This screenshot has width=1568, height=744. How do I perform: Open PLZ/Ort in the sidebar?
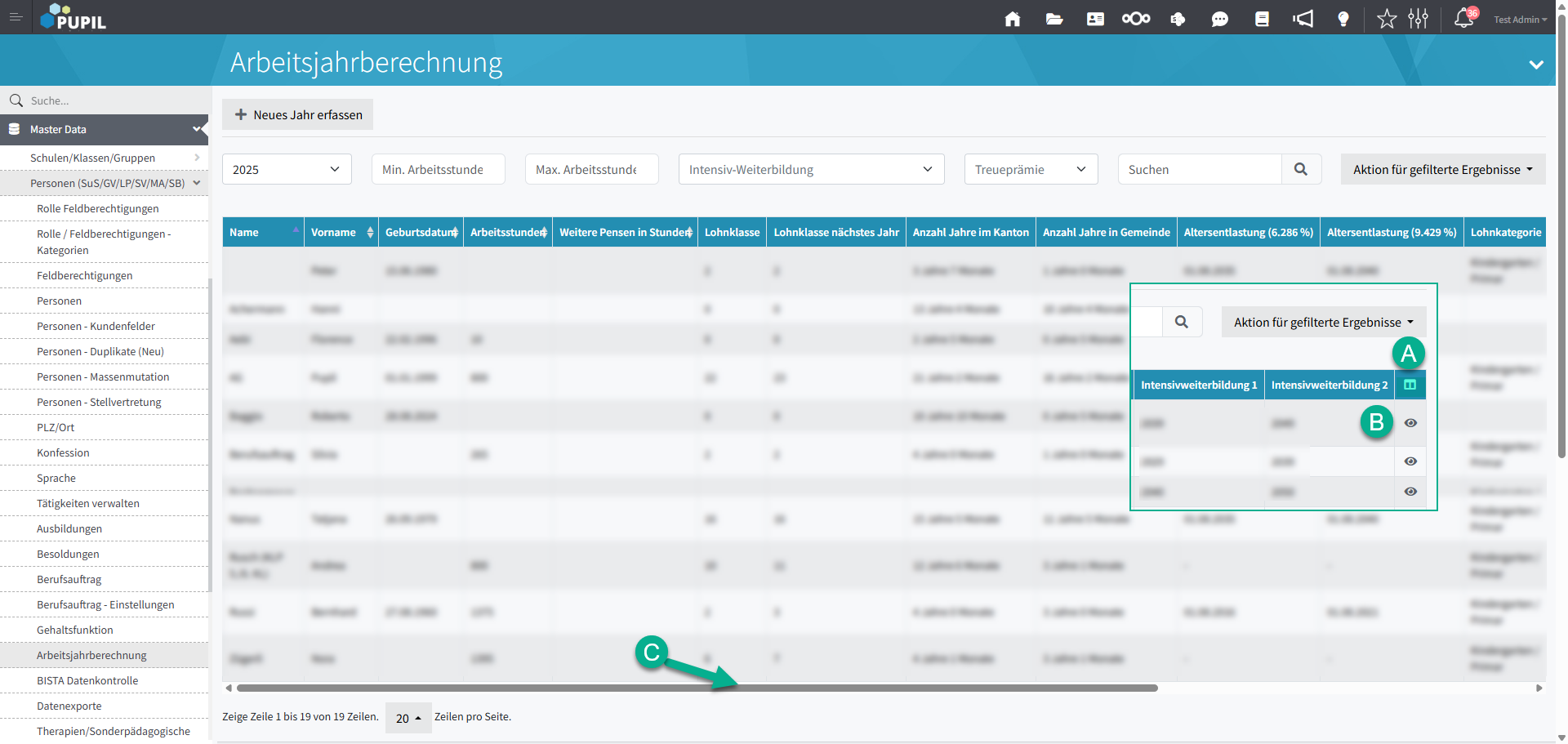(x=56, y=427)
